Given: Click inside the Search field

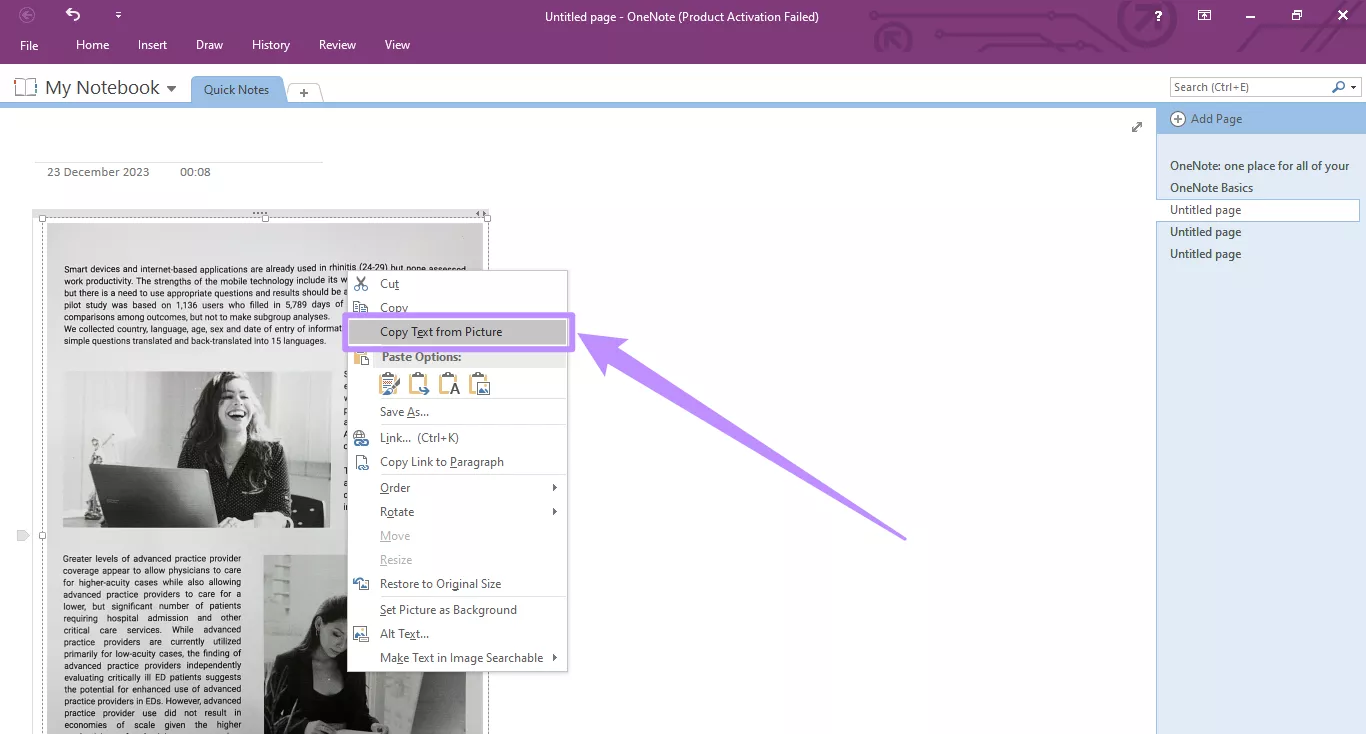Looking at the screenshot, I should (1250, 86).
